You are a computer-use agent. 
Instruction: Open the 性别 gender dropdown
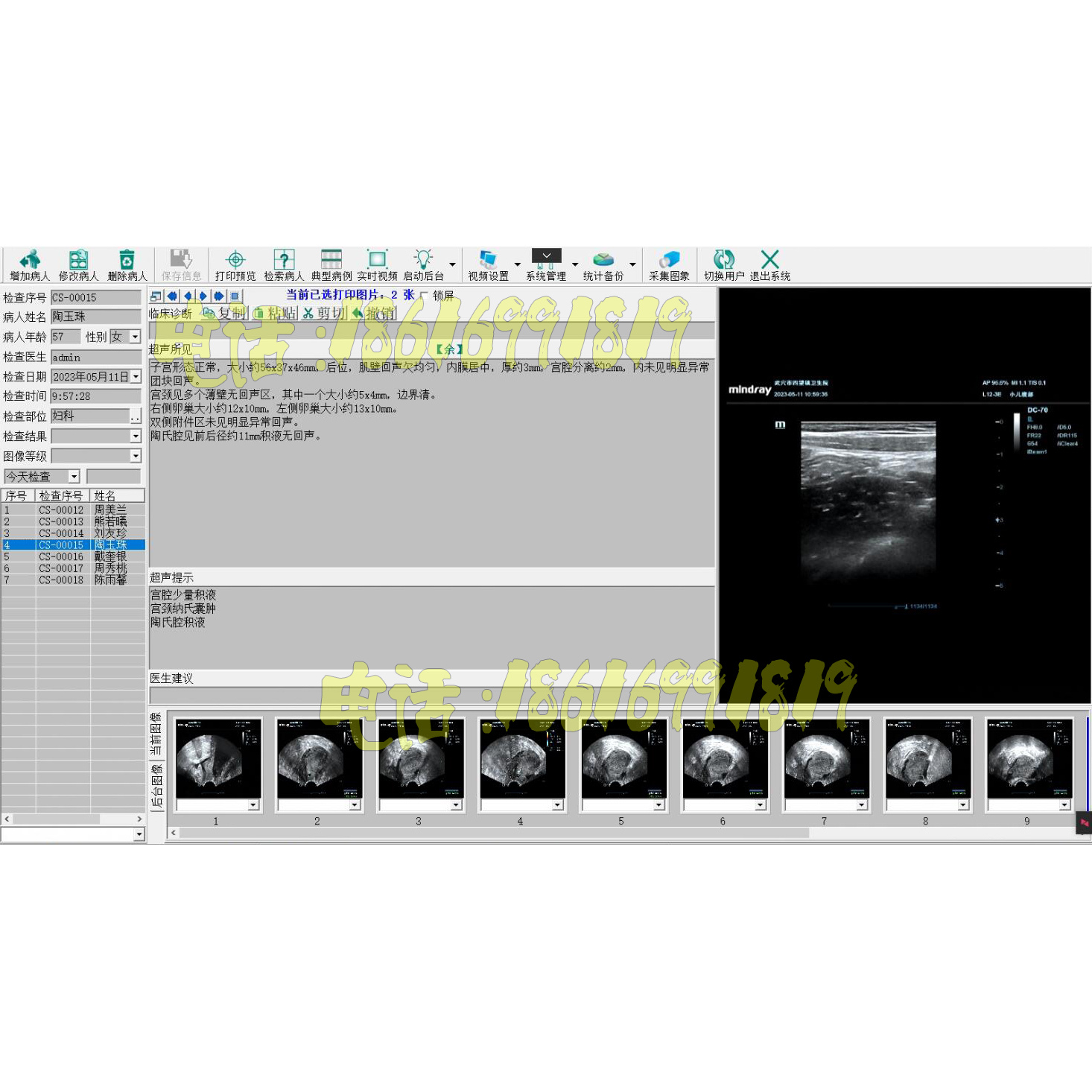tap(135, 337)
